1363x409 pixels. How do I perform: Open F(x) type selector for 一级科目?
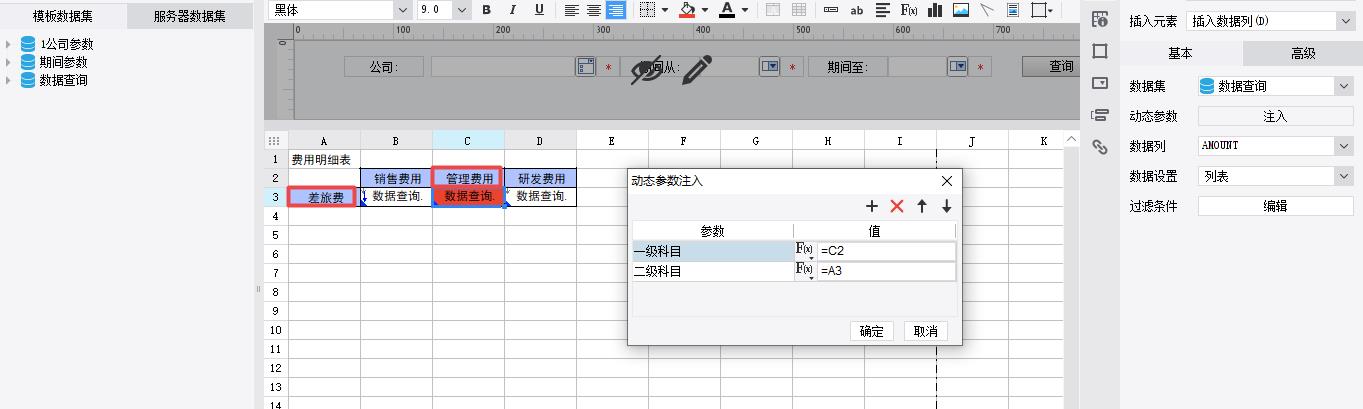pyautogui.click(x=804, y=250)
